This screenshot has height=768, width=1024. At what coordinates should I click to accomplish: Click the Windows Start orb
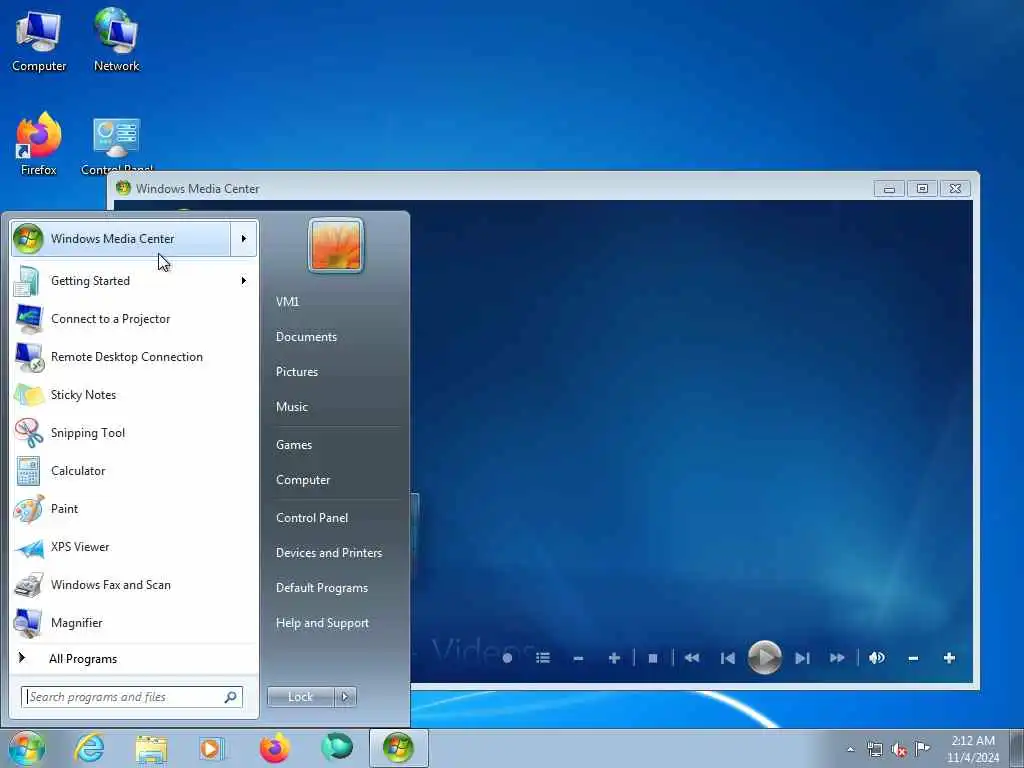[x=27, y=748]
